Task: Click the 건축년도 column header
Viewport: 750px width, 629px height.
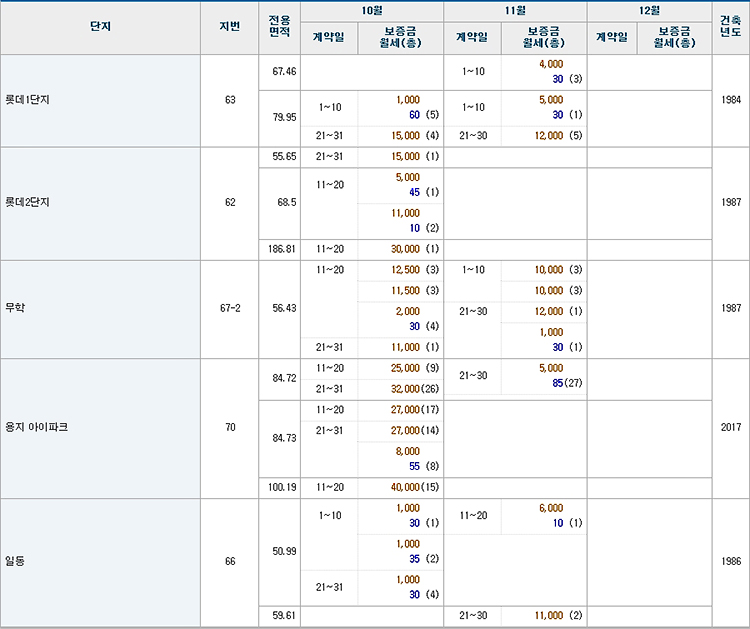Action: (730, 27)
